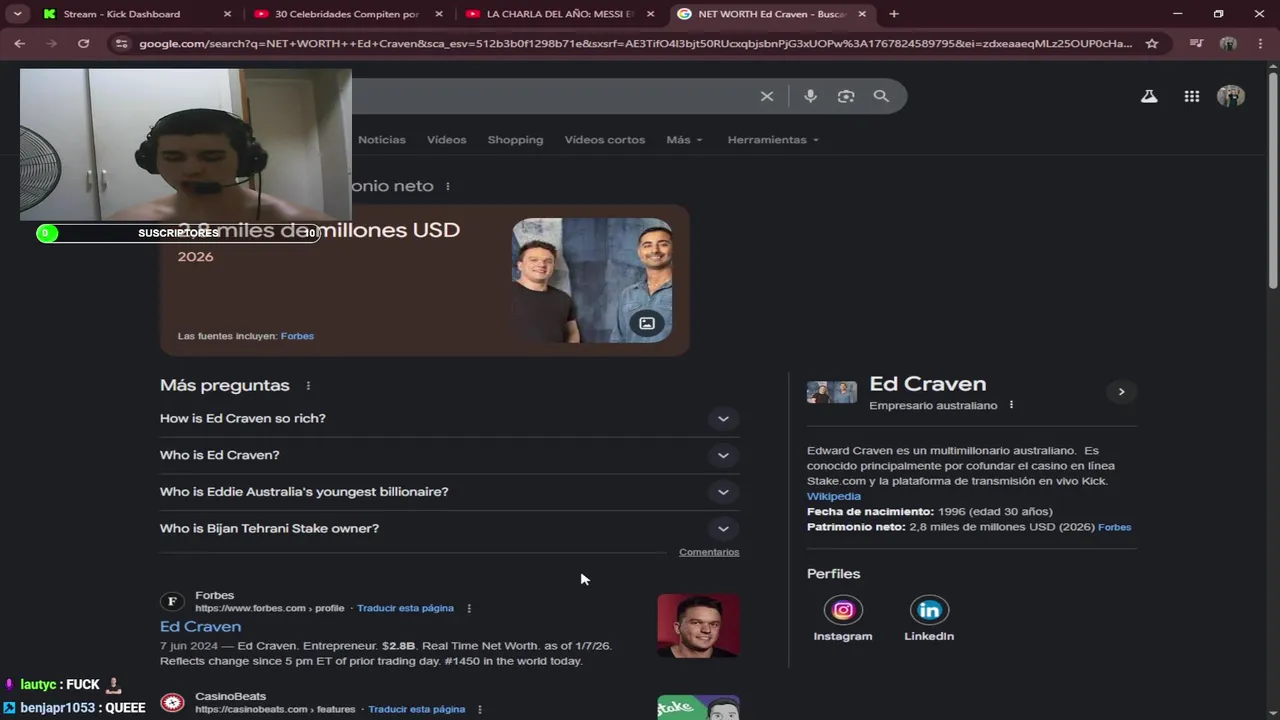The image size is (1280, 720).
Task: Start voice search with microphone icon
Action: 810,96
